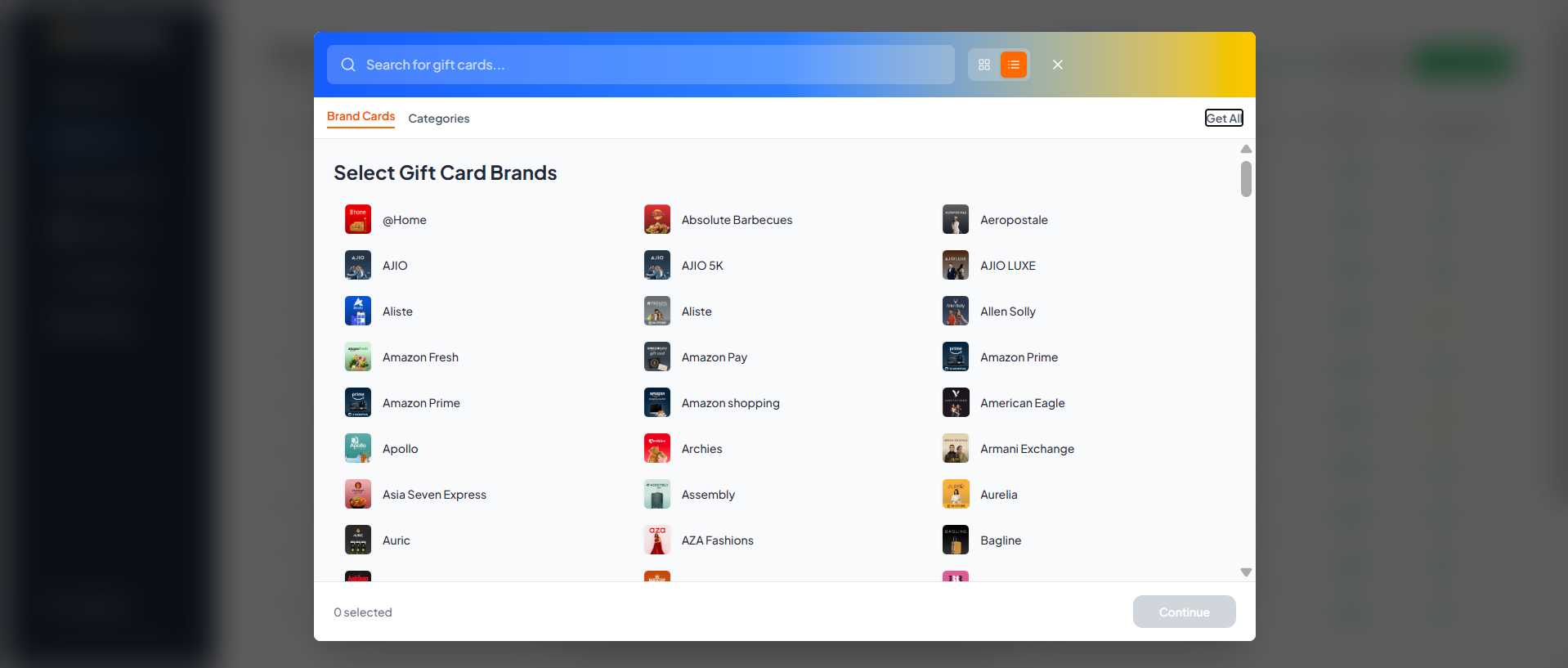1568x668 pixels.
Task: Select the Amazon Pay icon
Action: pyautogui.click(x=657, y=356)
